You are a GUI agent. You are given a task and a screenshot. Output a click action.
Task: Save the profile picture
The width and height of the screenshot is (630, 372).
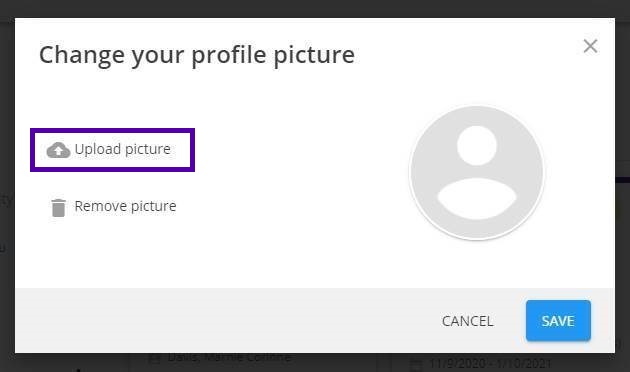[x=558, y=321]
